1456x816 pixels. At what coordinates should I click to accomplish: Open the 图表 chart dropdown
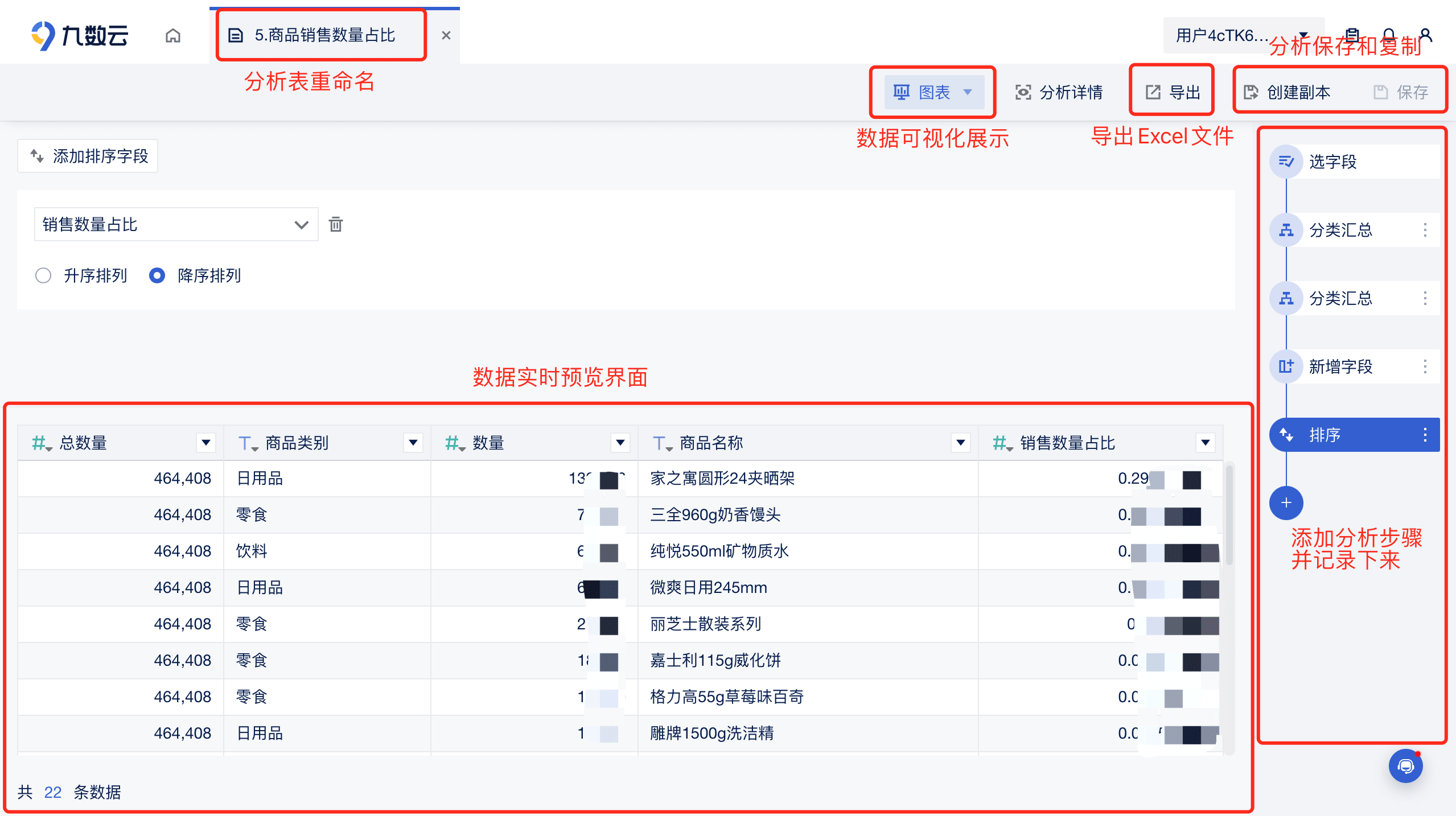[x=933, y=92]
